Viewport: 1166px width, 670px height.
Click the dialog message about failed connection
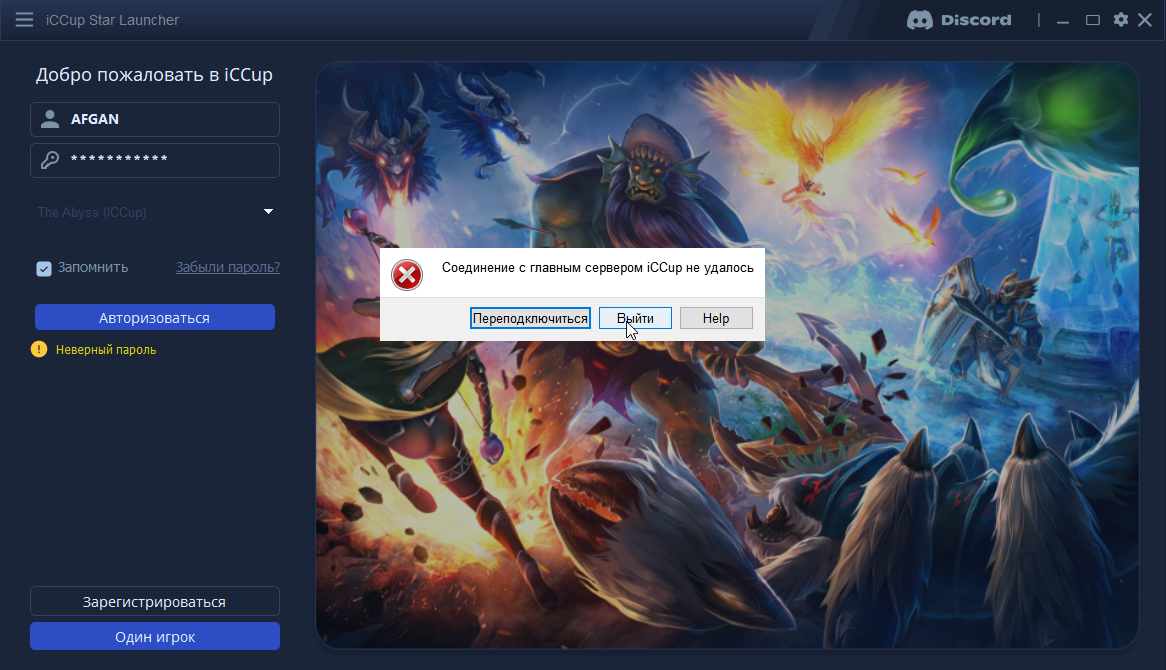coord(597,268)
